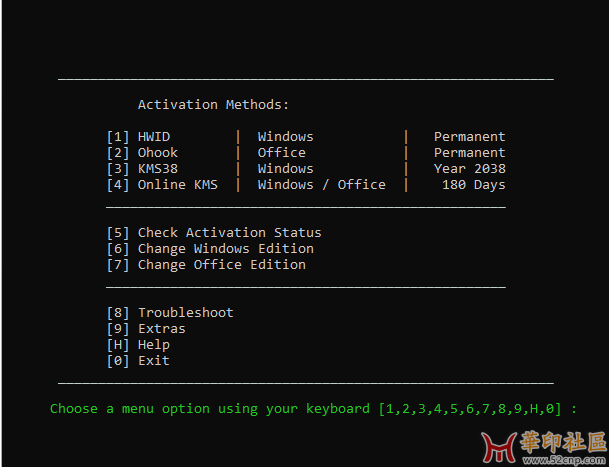
Task: Click the www.52cnp.com watermark link
Action: [565, 461]
